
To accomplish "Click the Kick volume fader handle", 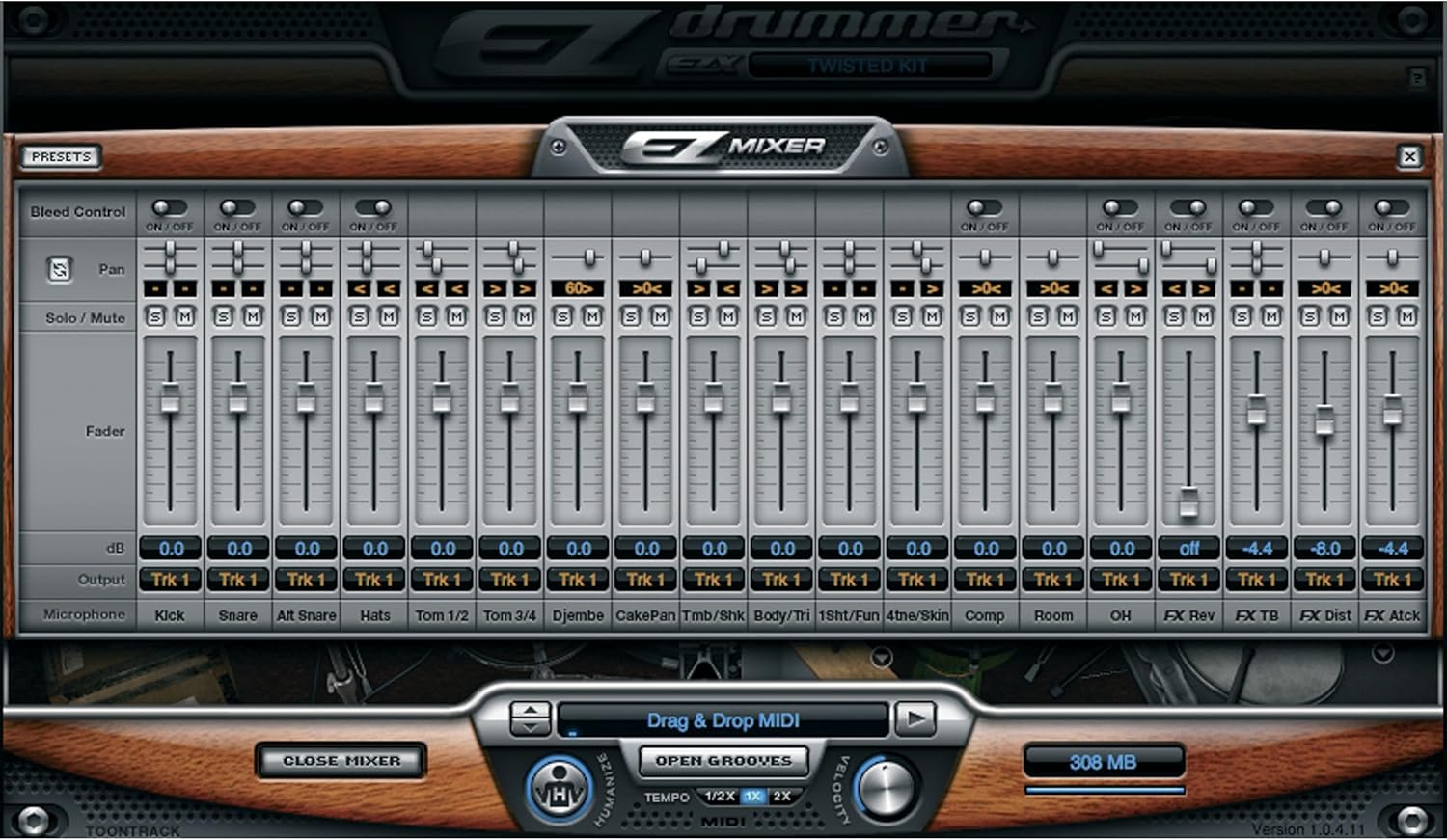I will tap(170, 398).
